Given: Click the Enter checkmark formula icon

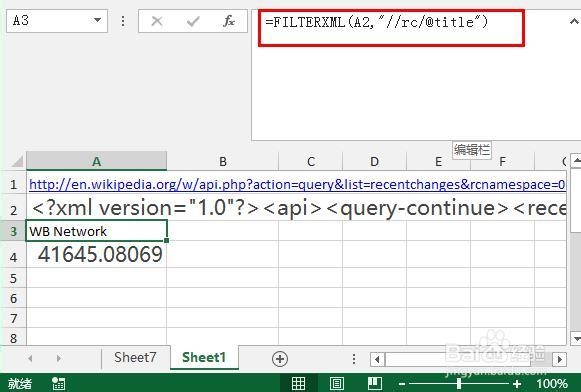Looking at the screenshot, I should click(193, 21).
